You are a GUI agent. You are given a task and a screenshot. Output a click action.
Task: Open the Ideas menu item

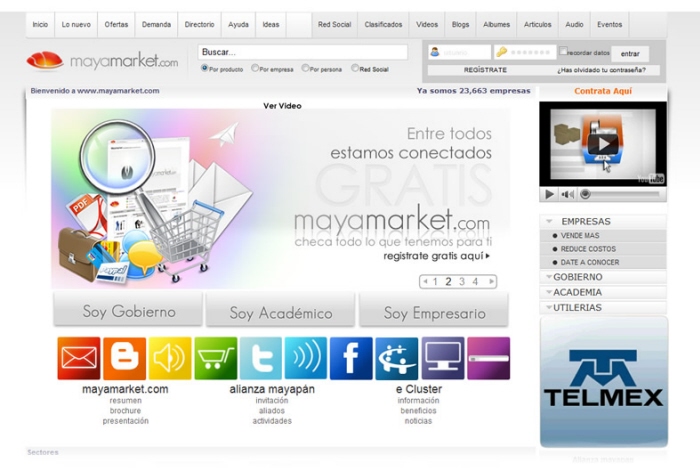(271, 25)
